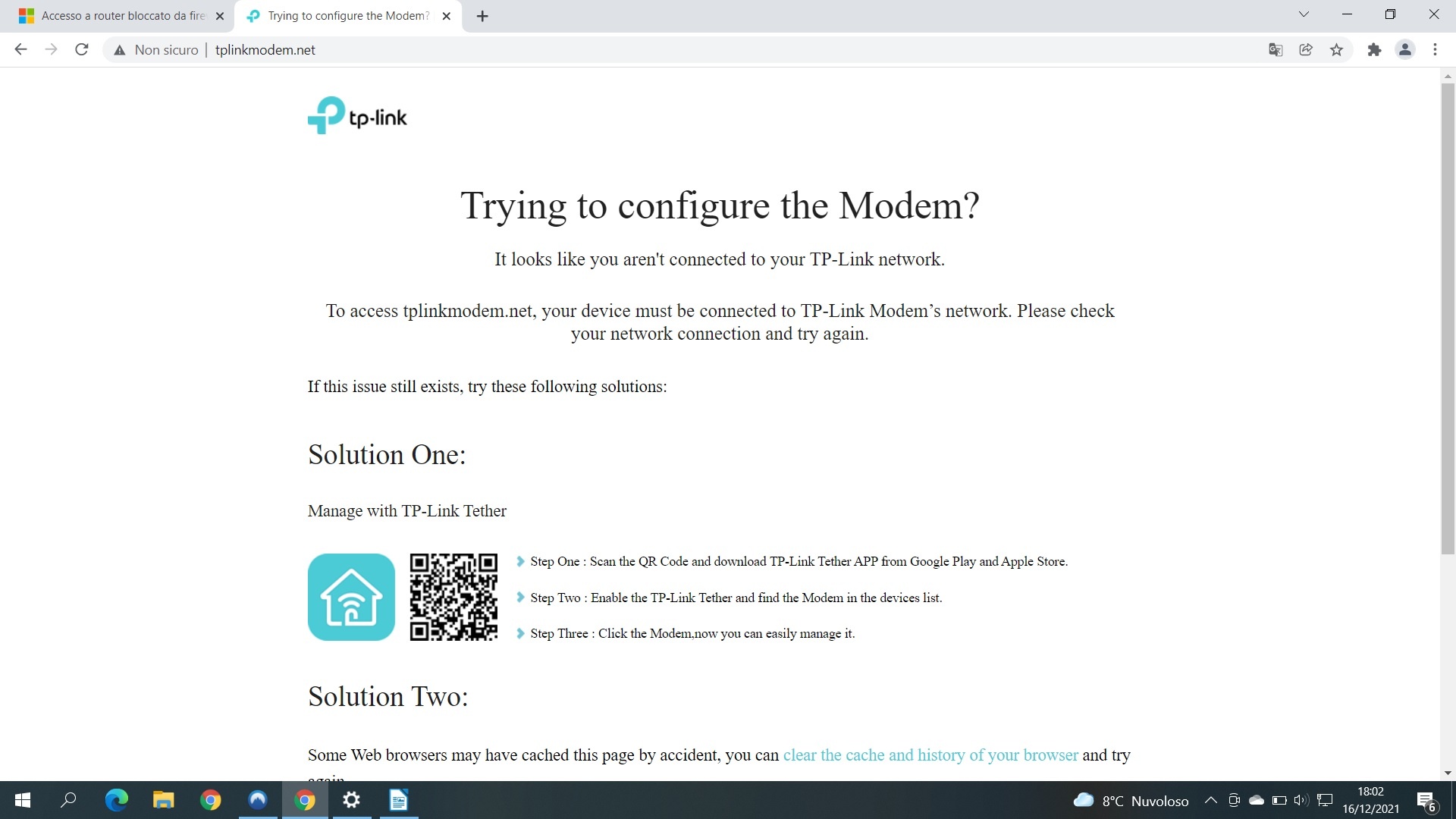The width and height of the screenshot is (1456, 819).
Task: Bookmark this page with the star
Action: [1336, 50]
